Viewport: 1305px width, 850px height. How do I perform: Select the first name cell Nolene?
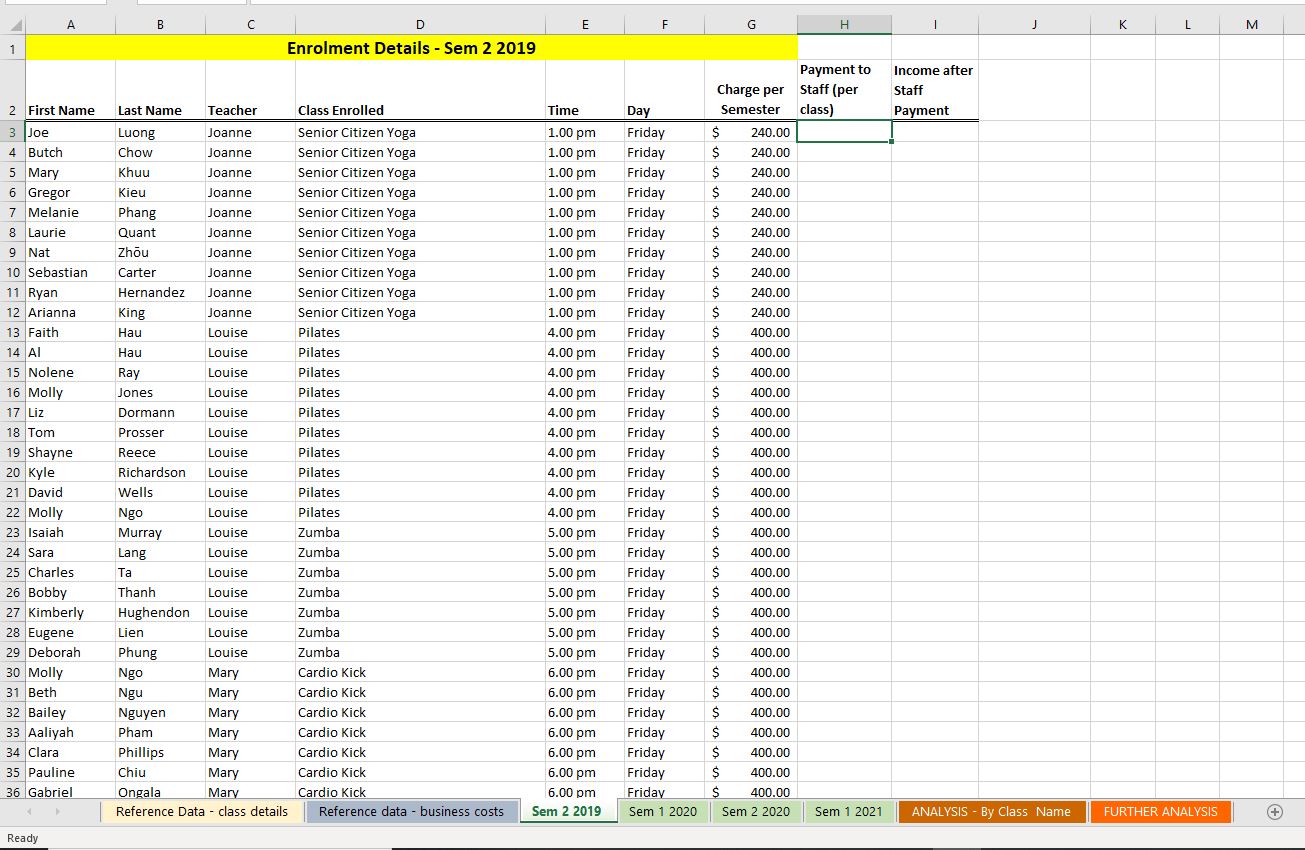click(70, 372)
